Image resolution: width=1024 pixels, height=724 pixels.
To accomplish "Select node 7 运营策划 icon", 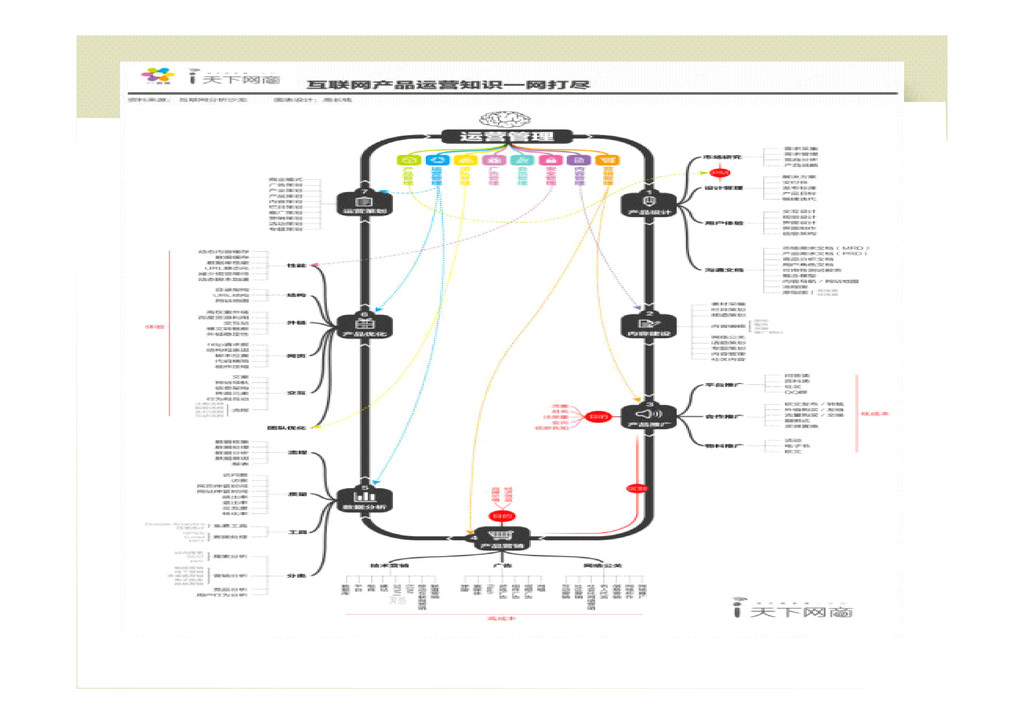I will [x=364, y=204].
